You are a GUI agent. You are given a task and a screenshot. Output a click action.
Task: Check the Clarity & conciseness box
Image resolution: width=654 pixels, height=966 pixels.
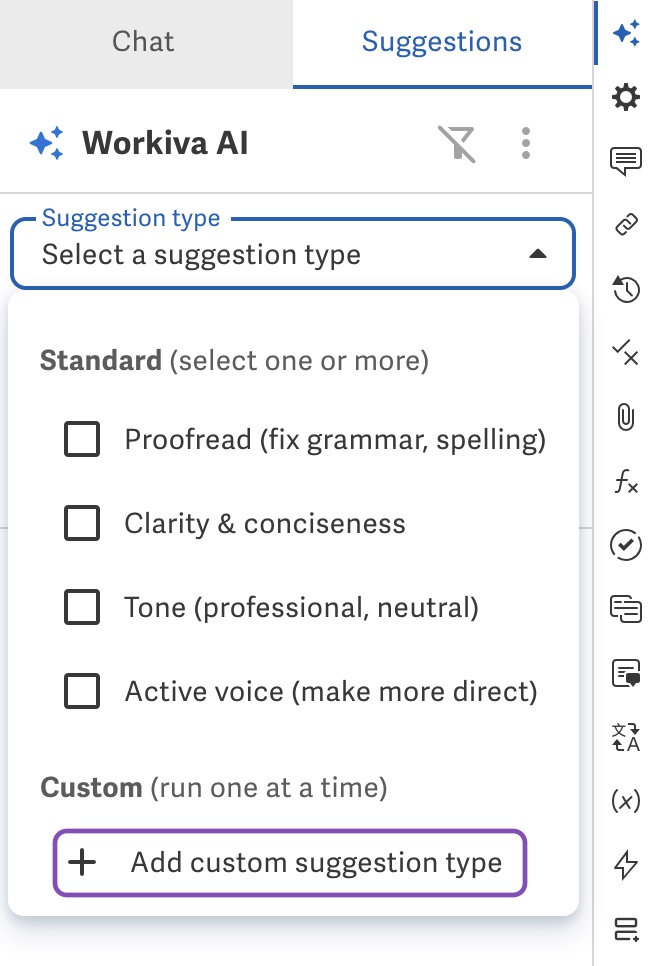(x=82, y=523)
